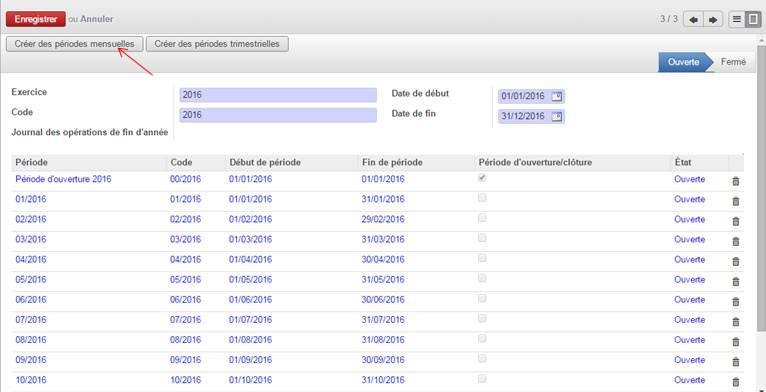Delete period 08/2016 with trash icon
Screen dimensions: 766x392
pyautogui.click(x=736, y=342)
